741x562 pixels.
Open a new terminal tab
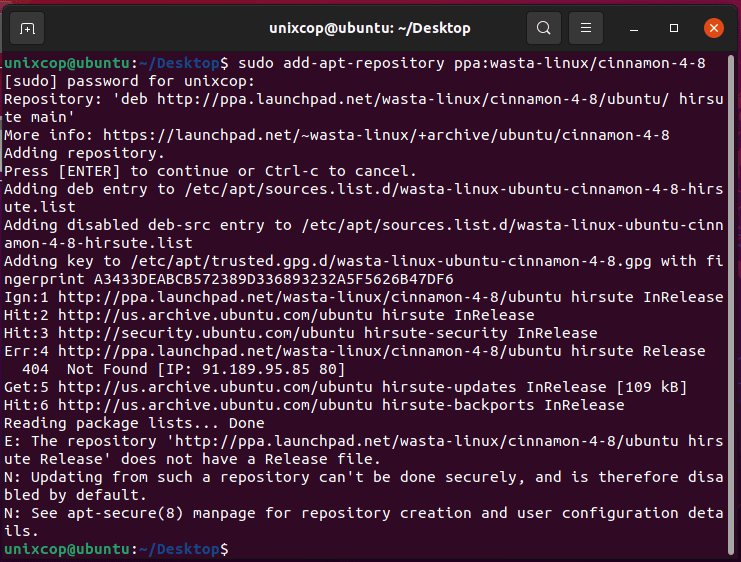27,28
